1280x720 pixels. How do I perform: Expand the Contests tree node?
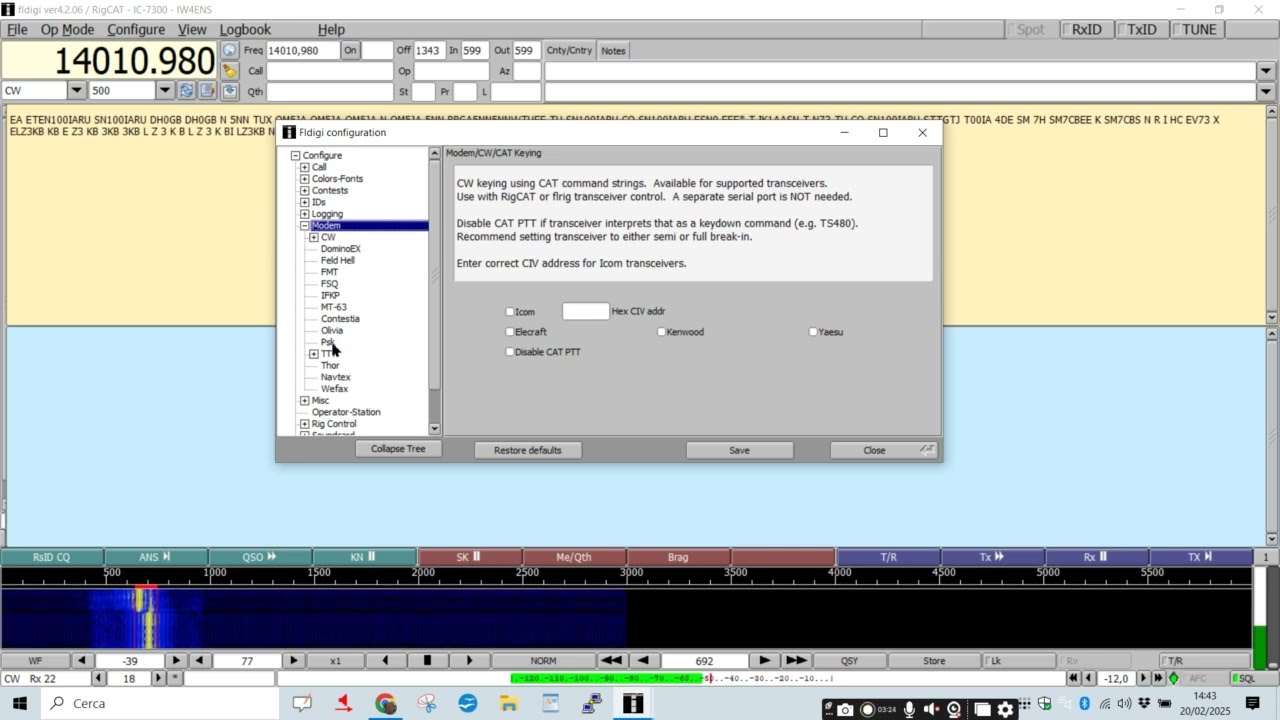point(304,191)
